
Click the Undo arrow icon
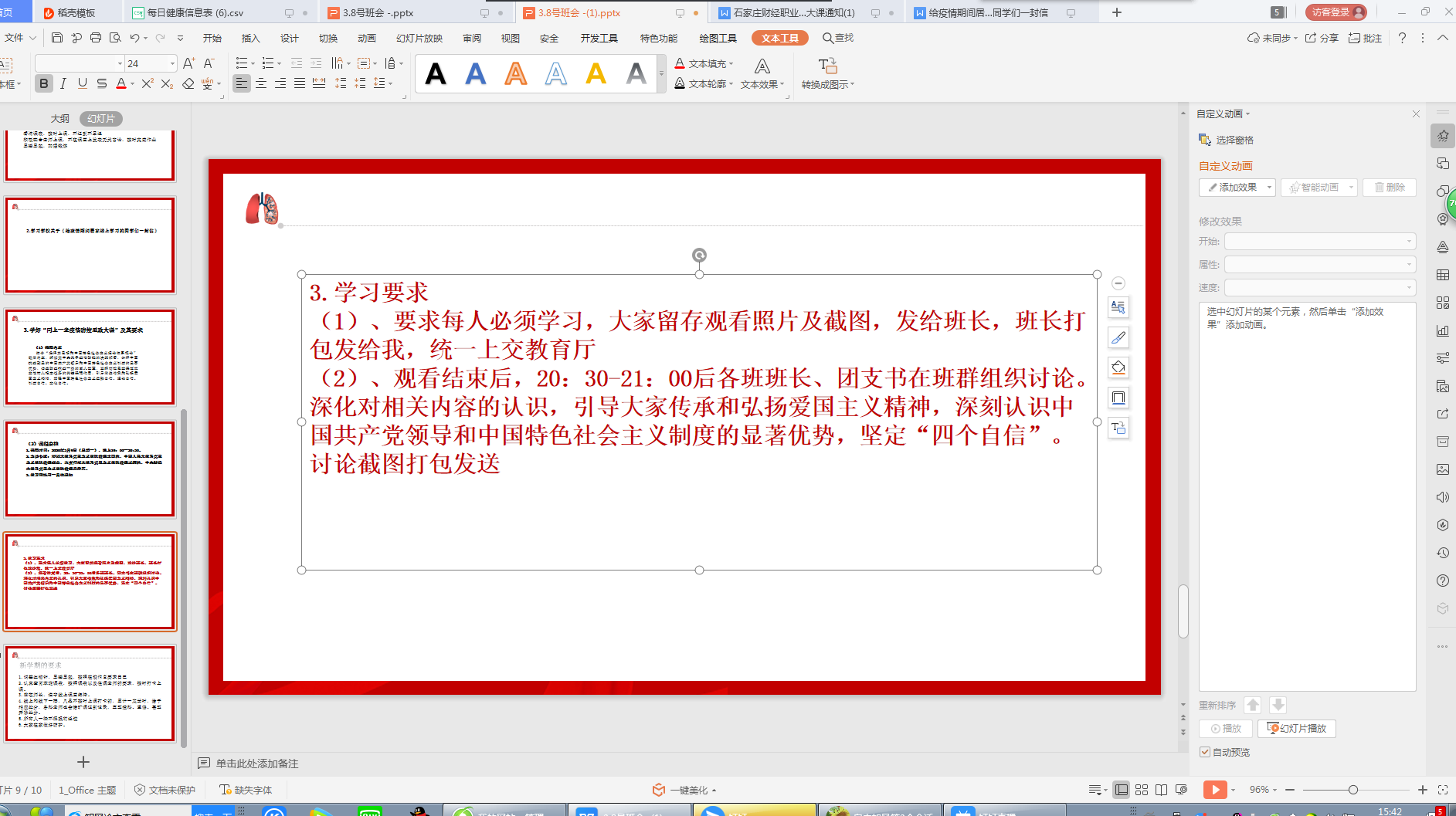coord(134,38)
